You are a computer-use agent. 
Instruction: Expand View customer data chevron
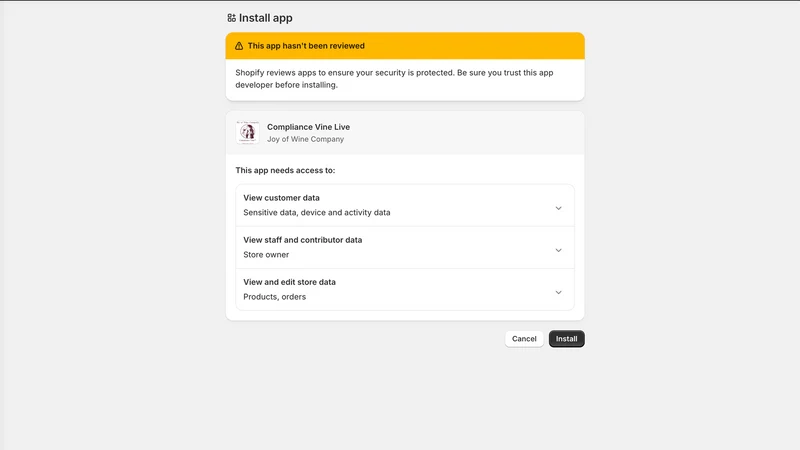pos(558,208)
